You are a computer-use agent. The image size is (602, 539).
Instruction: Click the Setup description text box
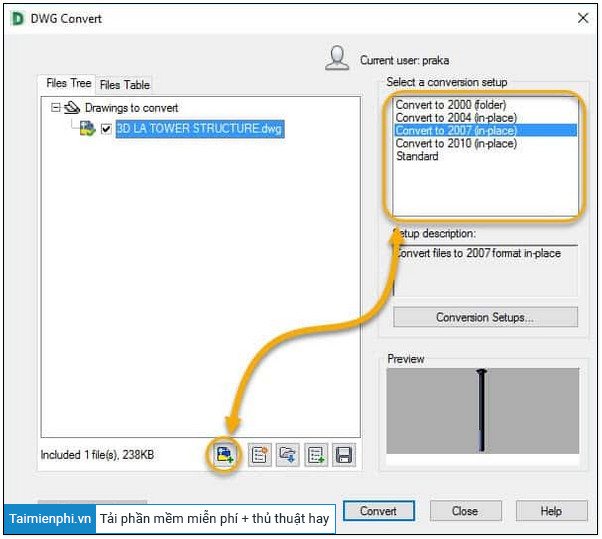(x=485, y=271)
